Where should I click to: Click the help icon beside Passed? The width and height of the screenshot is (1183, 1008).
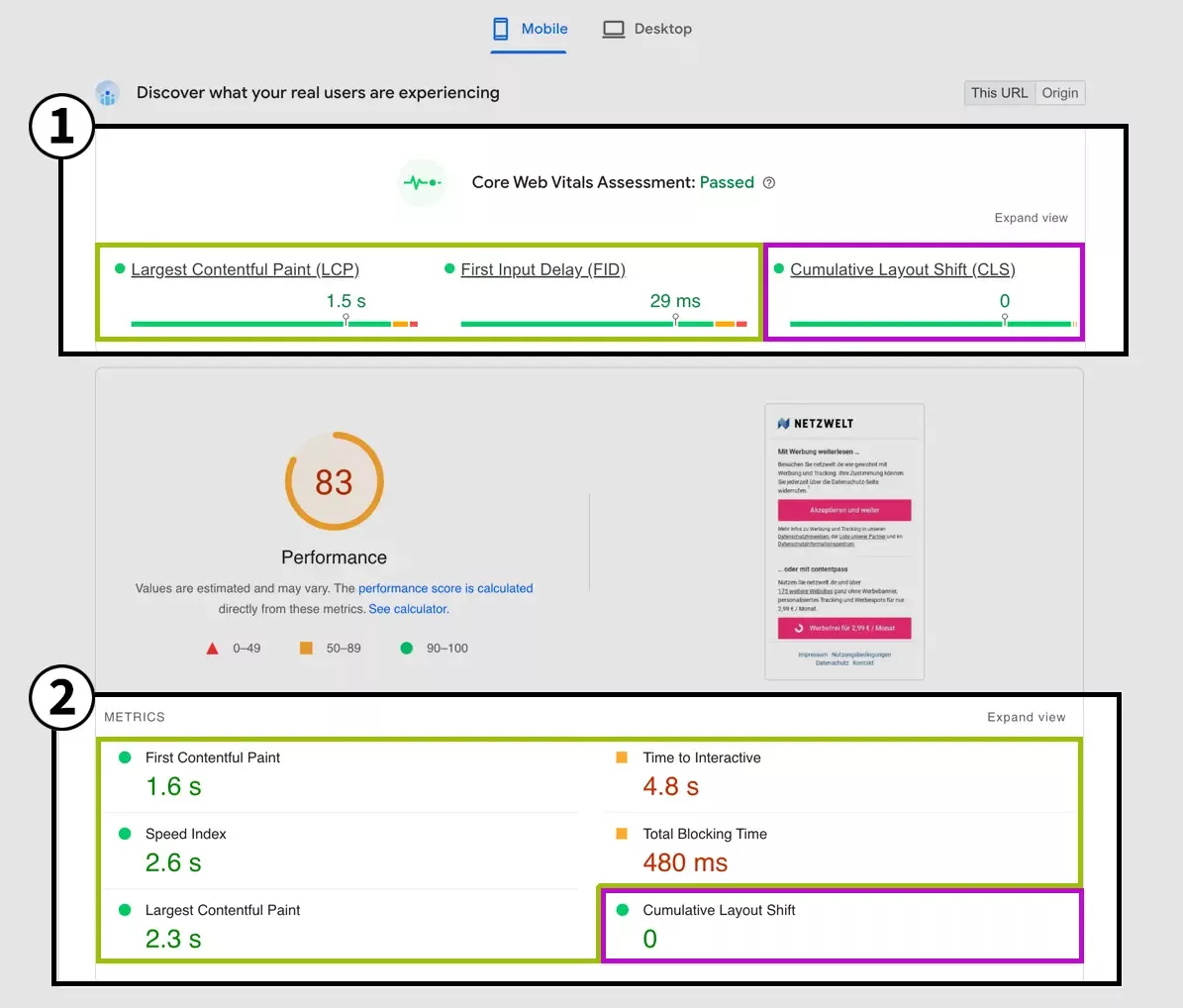[769, 183]
